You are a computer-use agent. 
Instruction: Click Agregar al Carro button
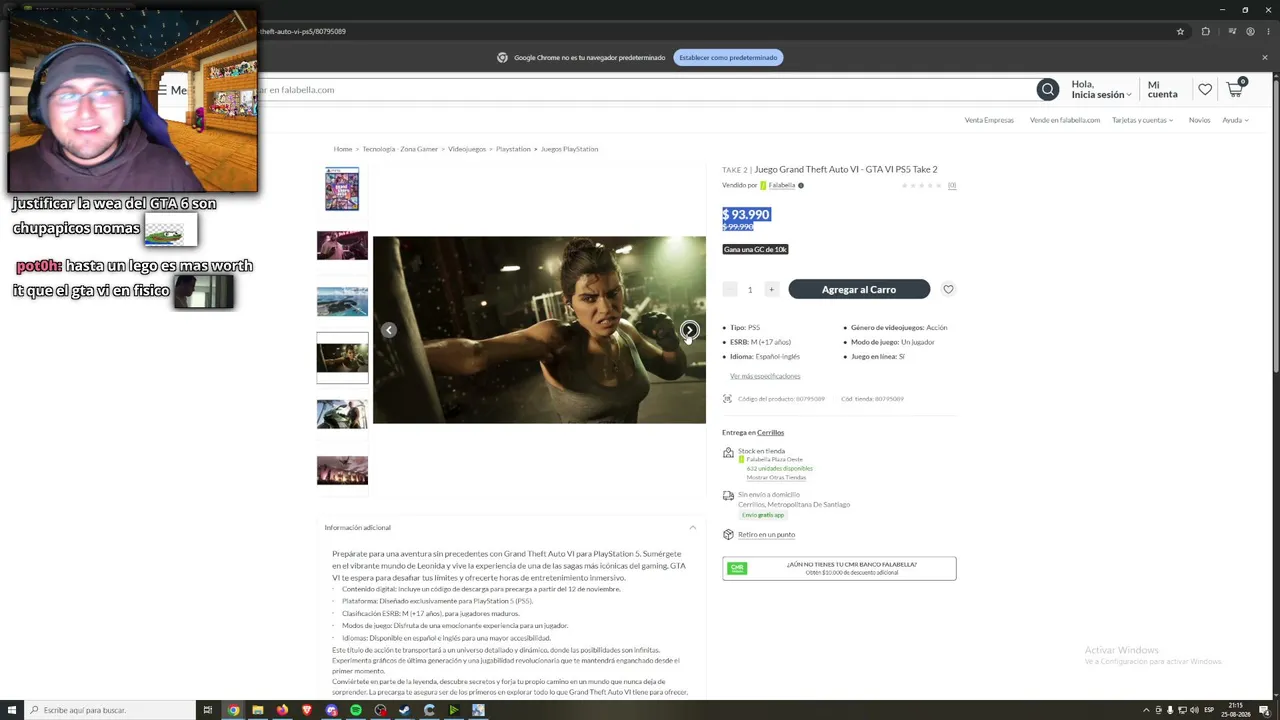(x=859, y=289)
